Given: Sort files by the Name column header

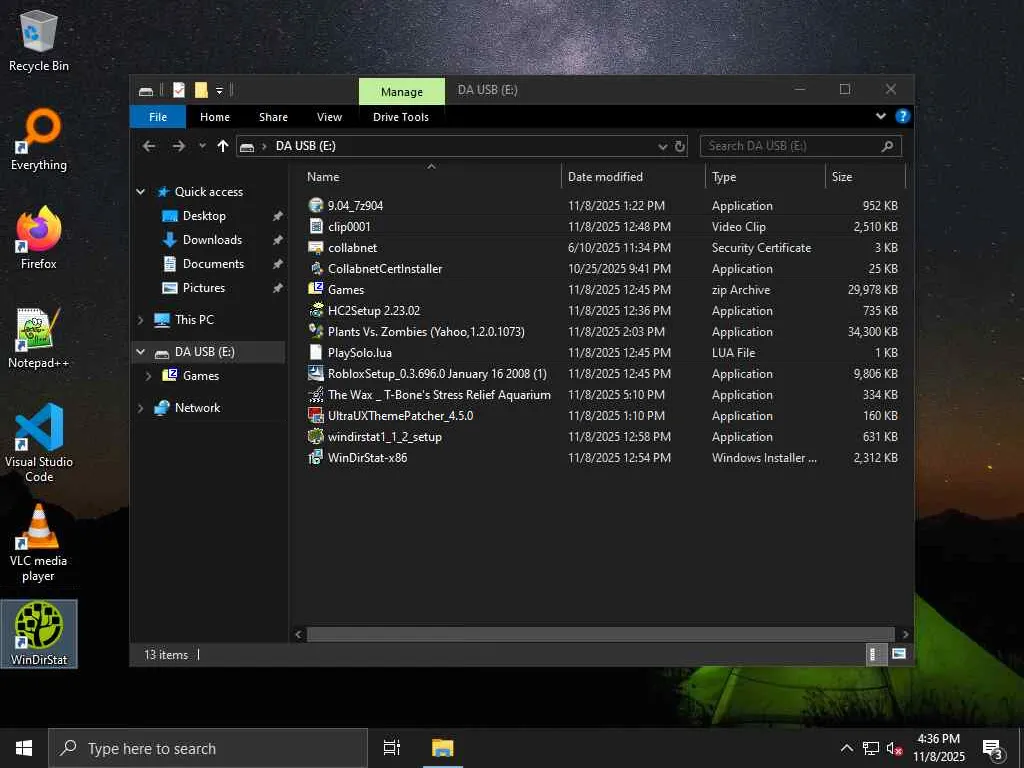Looking at the screenshot, I should (431, 177).
